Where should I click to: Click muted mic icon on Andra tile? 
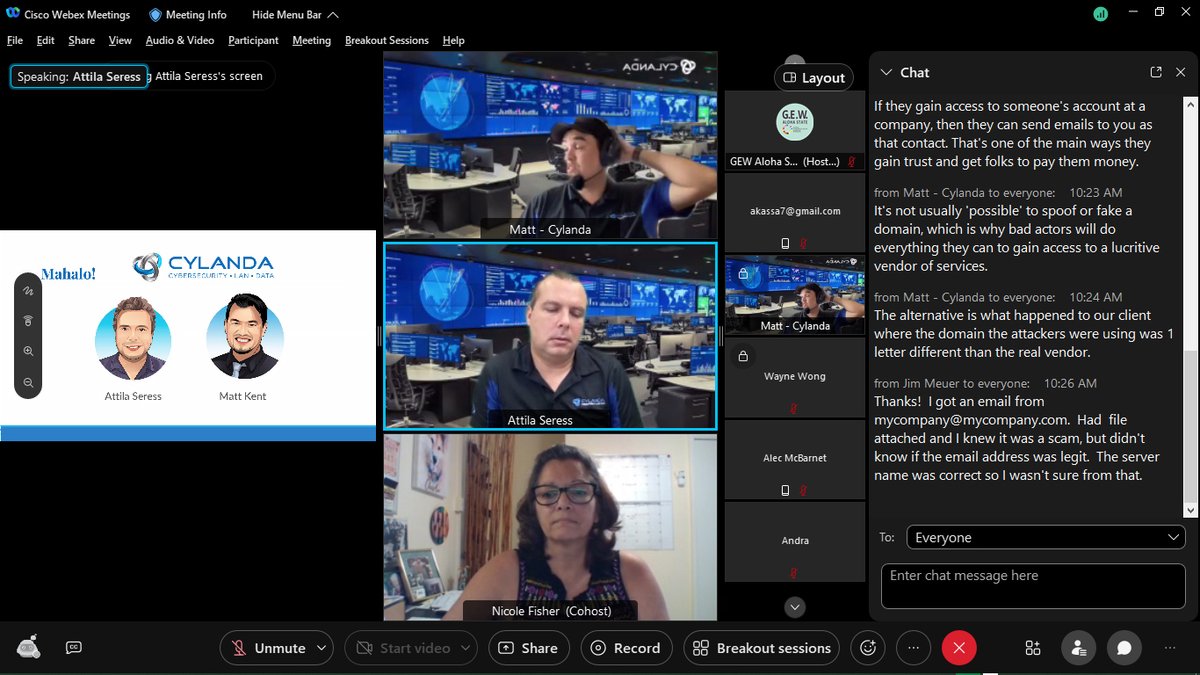click(x=794, y=572)
